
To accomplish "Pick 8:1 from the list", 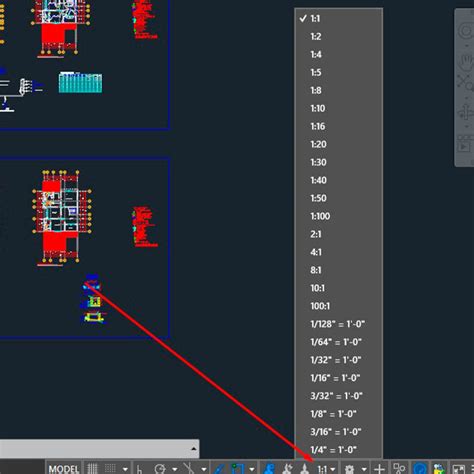I will (339, 270).
